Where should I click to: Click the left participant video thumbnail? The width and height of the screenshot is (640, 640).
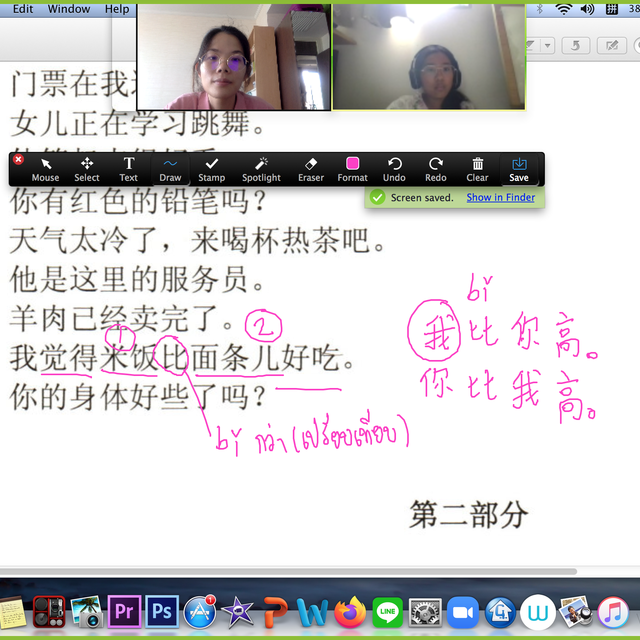point(233,57)
